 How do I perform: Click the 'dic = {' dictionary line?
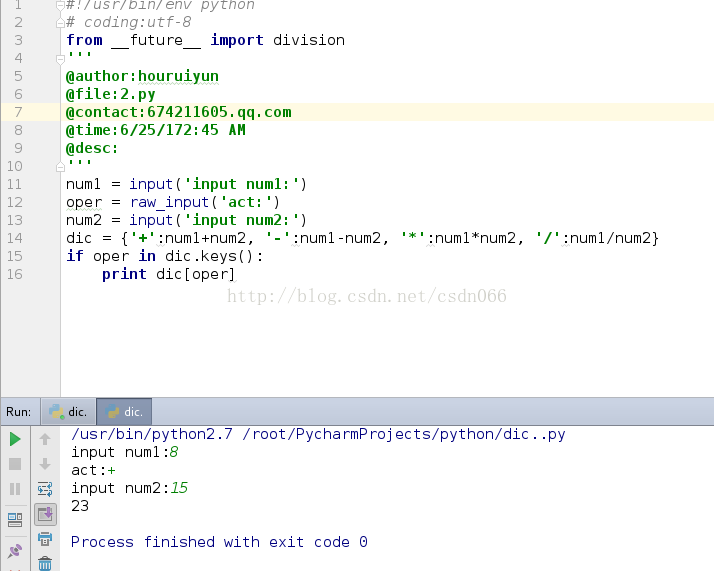point(362,238)
